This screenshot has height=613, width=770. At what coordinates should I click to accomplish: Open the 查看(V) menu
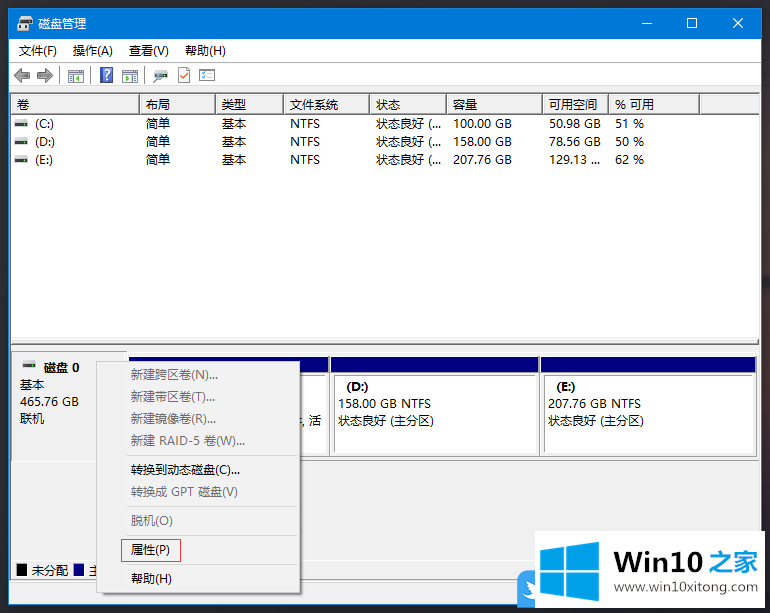click(149, 51)
